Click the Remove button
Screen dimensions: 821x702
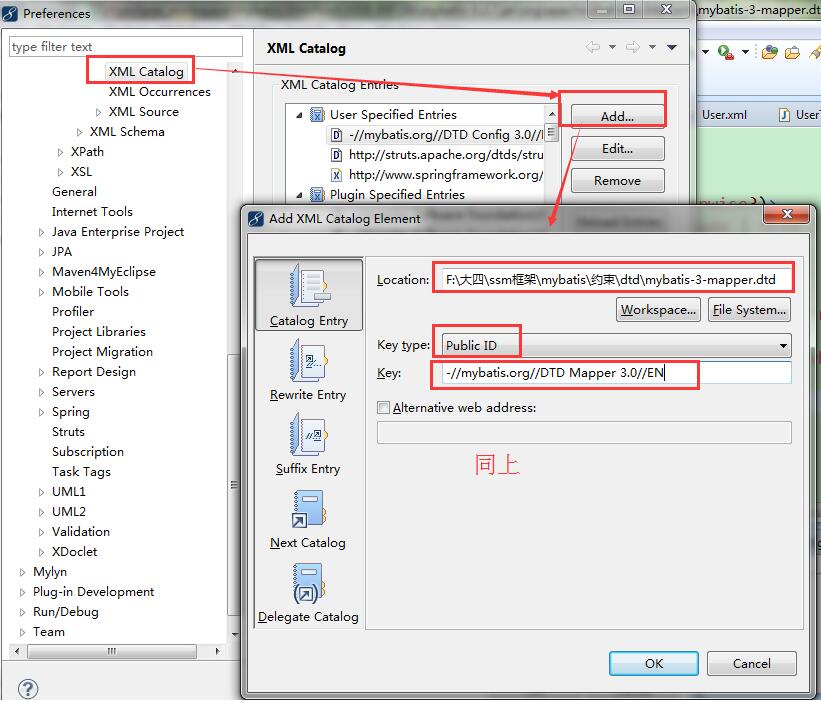617,181
